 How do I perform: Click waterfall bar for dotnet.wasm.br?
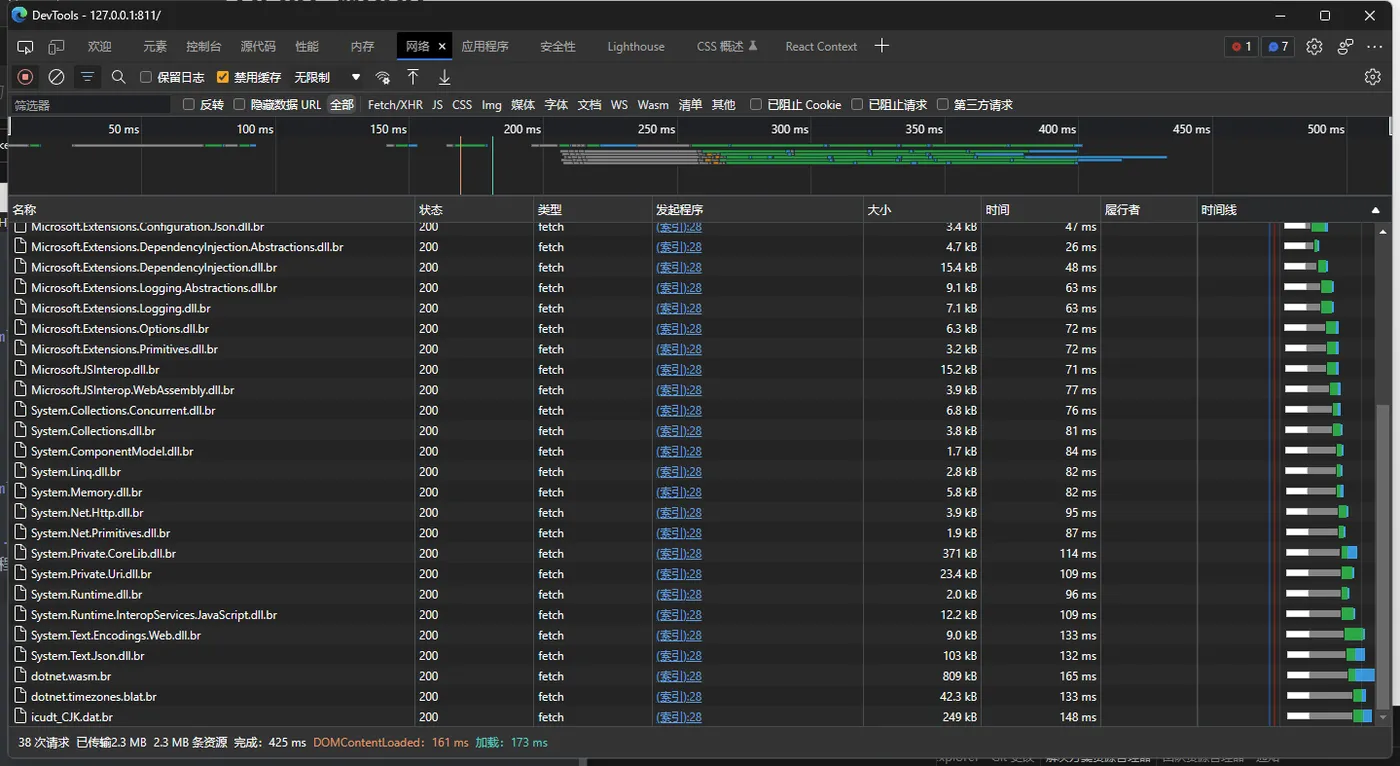(x=1330, y=676)
